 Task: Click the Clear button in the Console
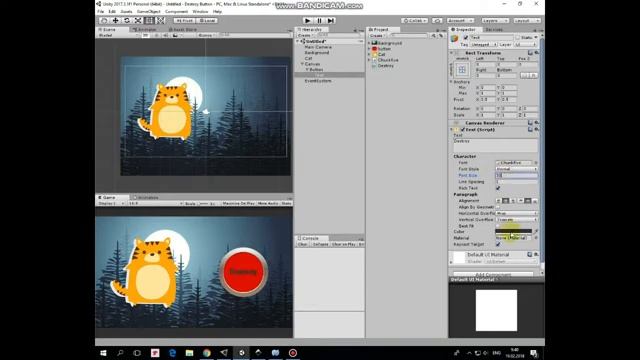click(302, 244)
